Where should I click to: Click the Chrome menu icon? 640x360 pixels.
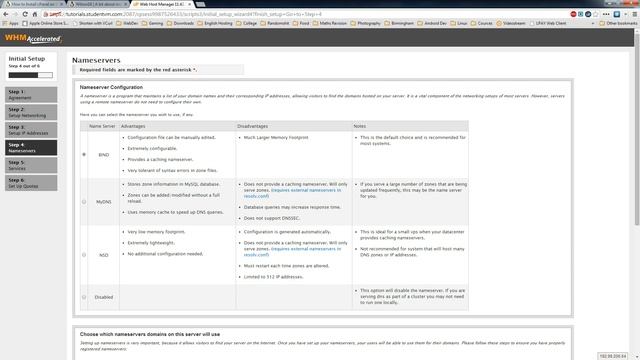(635, 14)
